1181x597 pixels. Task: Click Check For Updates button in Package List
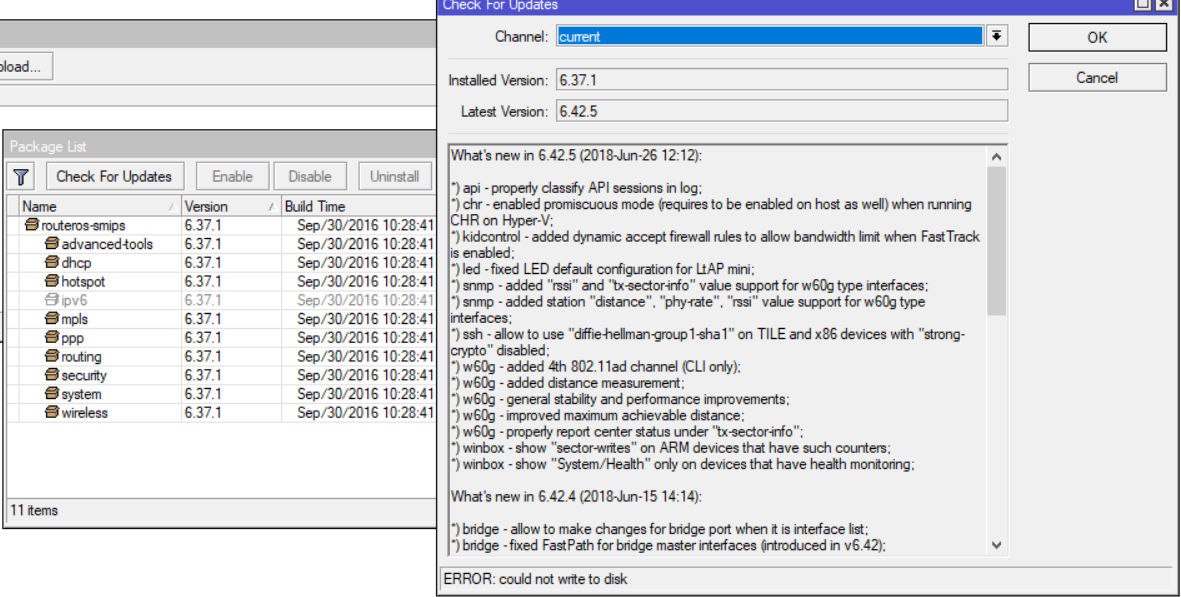pos(114,177)
